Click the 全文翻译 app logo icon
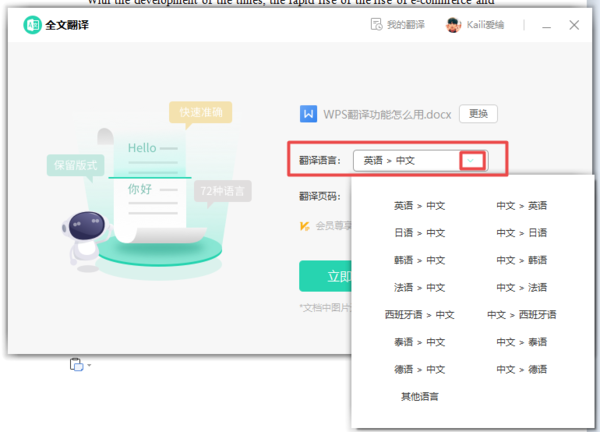The image size is (600, 432). pyautogui.click(x=32, y=25)
